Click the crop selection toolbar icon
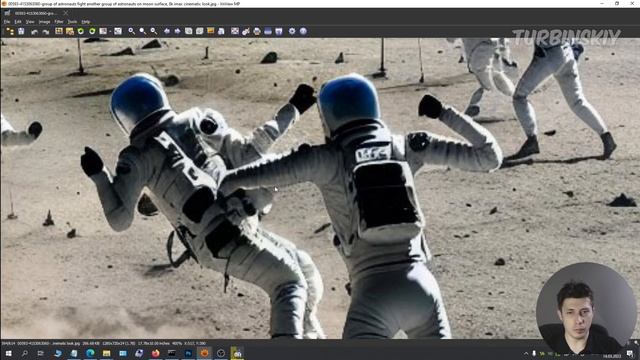640x360 pixels. tap(59, 31)
